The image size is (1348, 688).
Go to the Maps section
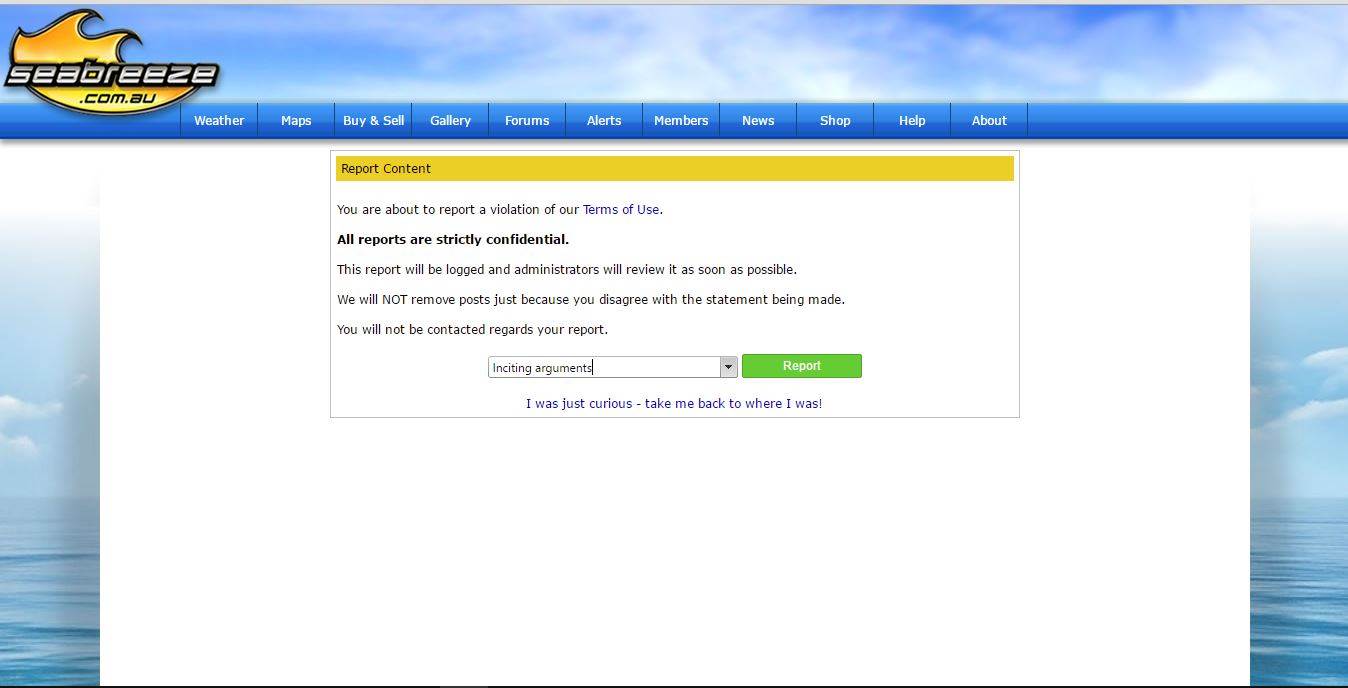[296, 120]
